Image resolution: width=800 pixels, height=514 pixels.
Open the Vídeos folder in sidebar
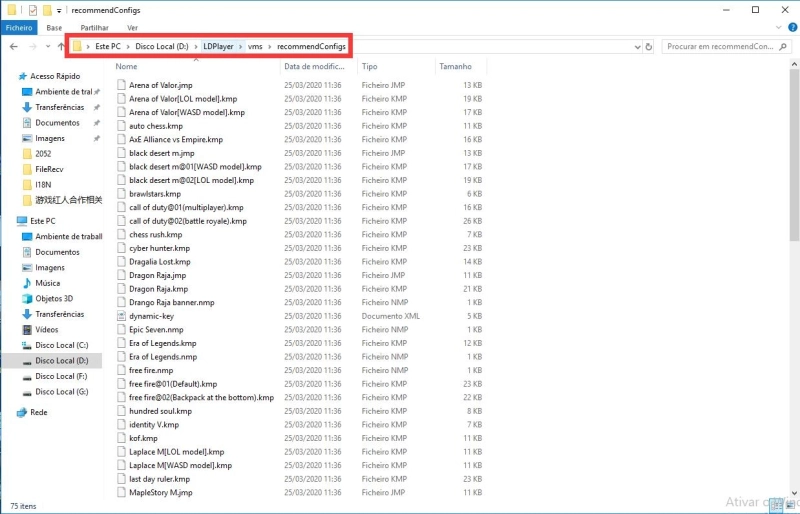[x=46, y=329]
